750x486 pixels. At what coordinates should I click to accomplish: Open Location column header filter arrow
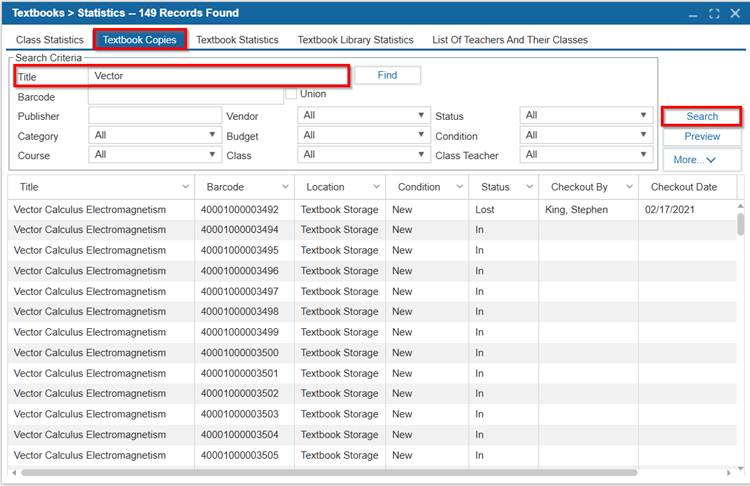pos(376,187)
